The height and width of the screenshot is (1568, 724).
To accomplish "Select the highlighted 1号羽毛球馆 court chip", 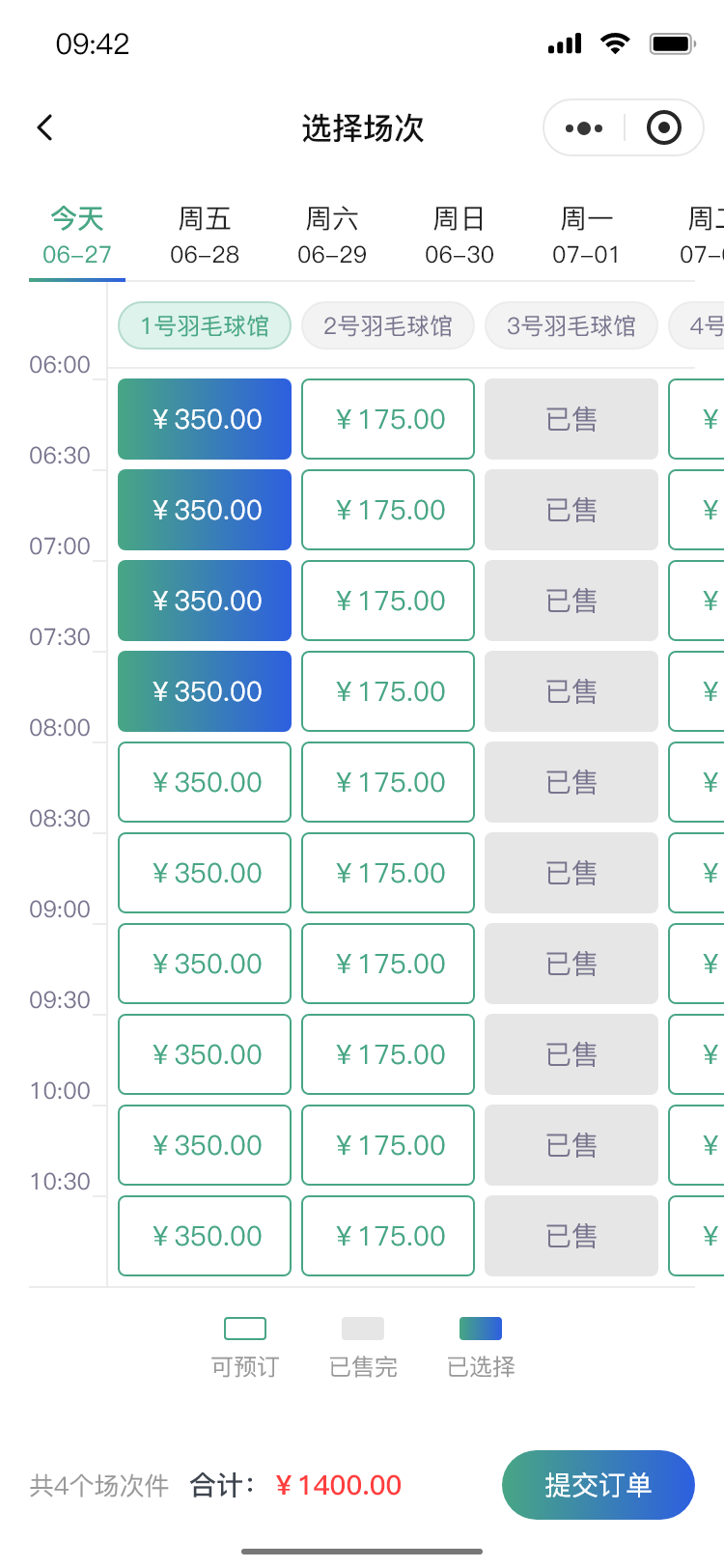I will (205, 326).
